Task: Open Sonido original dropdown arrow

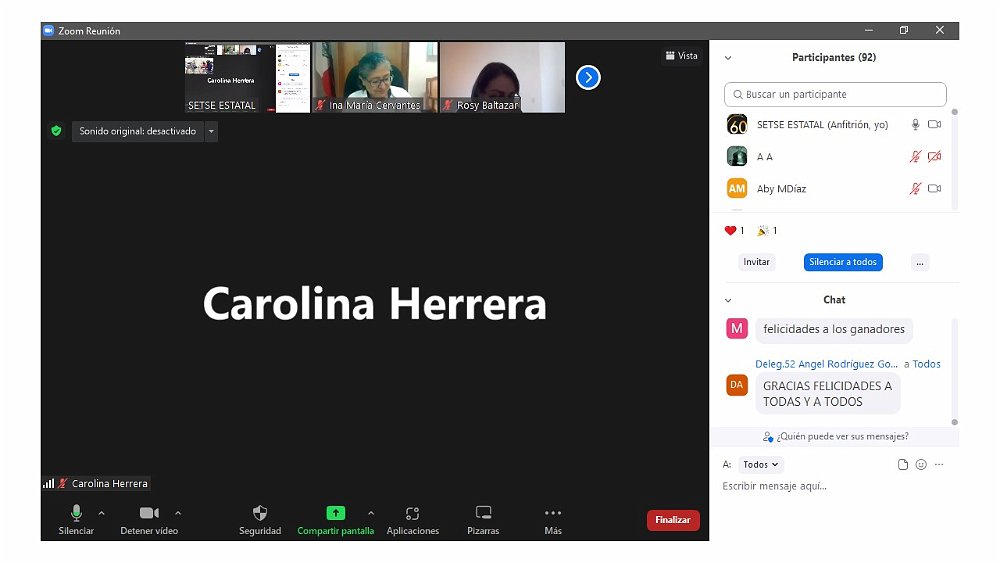Action: (x=211, y=131)
